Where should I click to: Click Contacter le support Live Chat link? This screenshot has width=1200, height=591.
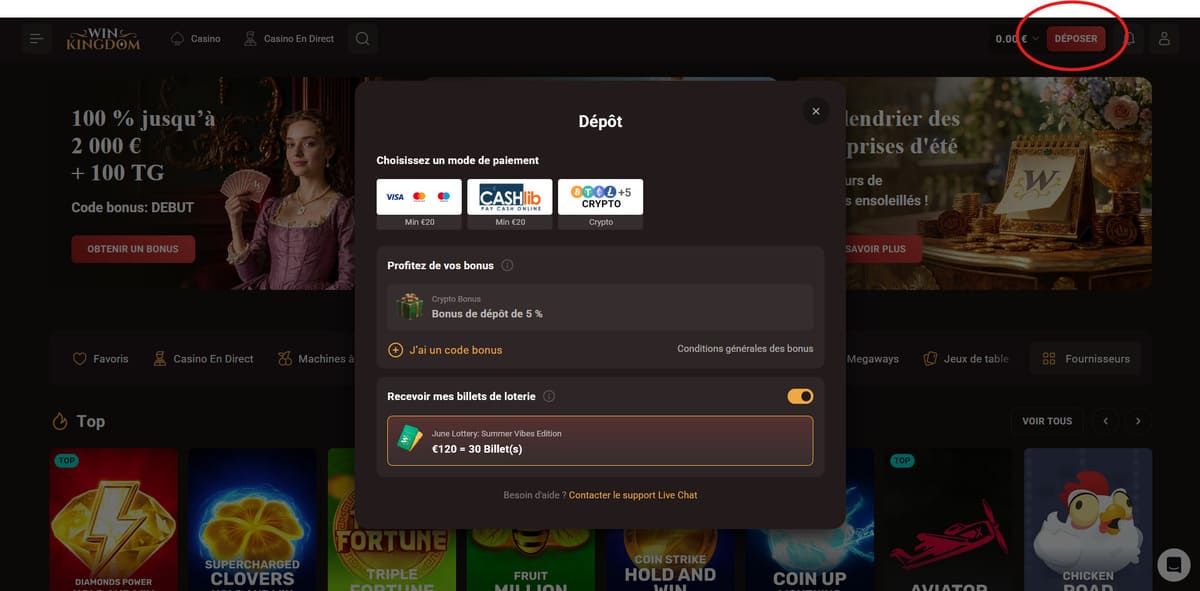pyautogui.click(x=633, y=495)
